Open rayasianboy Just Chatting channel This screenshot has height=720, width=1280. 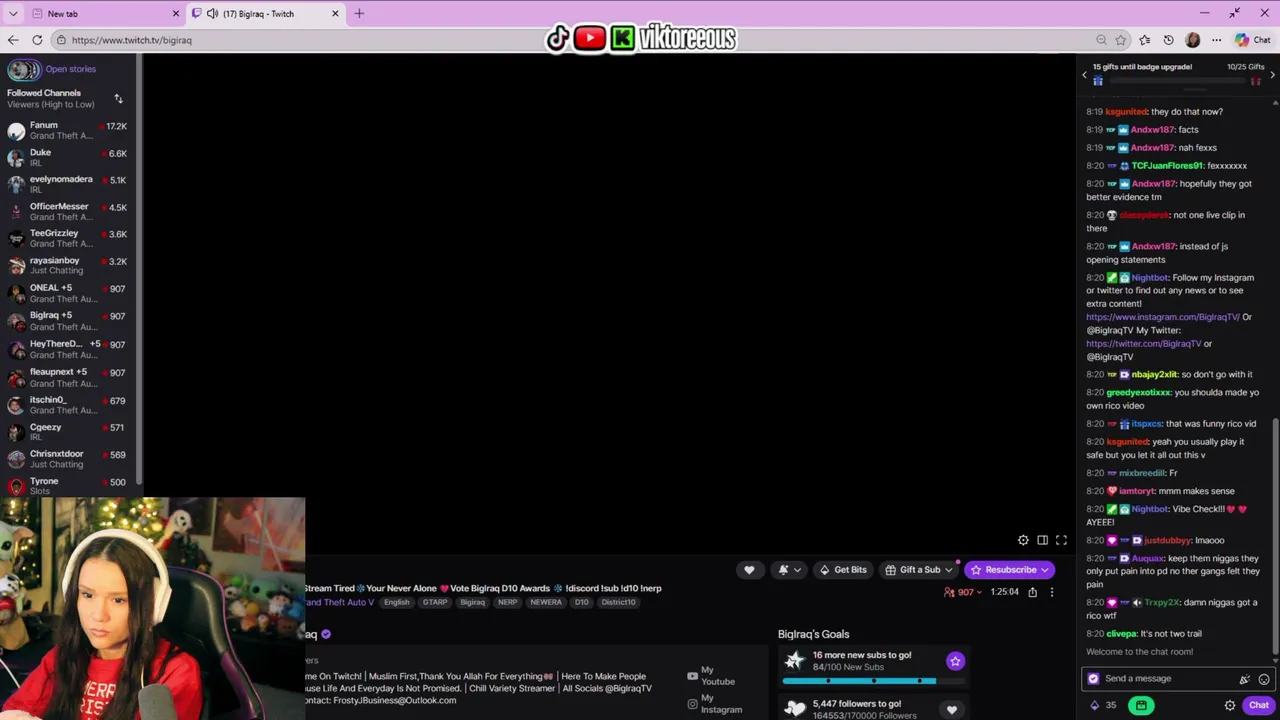pos(68,265)
